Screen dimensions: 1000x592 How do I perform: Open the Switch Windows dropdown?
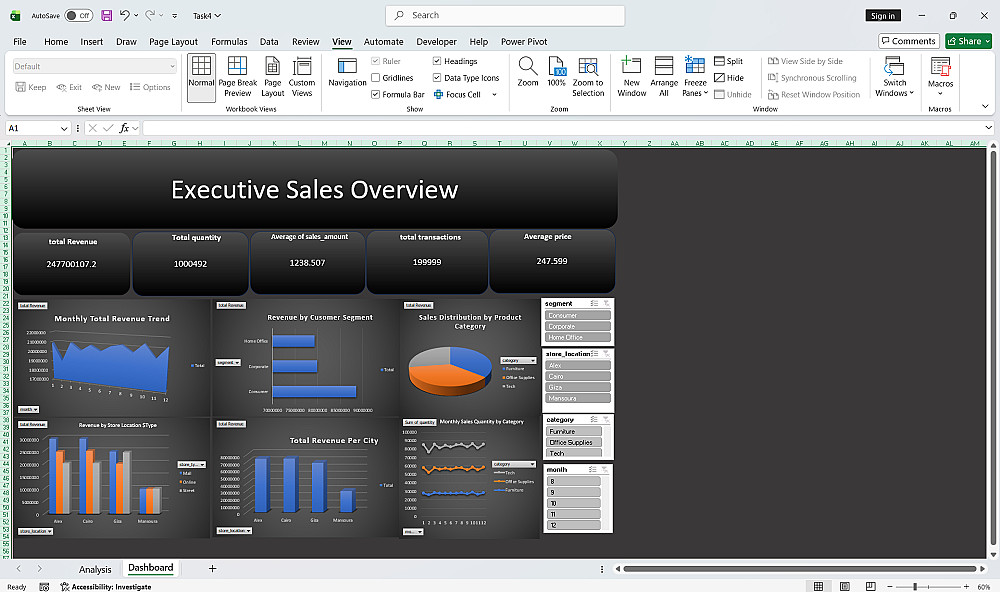(x=894, y=77)
